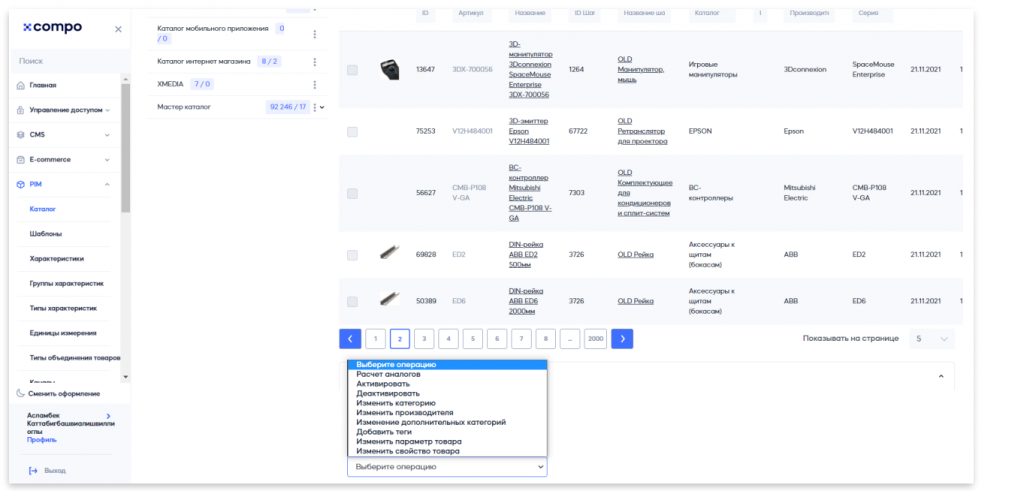Check the row checkbox for ID 69828
Image resolution: width=1024 pixels, height=491 pixels.
352,255
